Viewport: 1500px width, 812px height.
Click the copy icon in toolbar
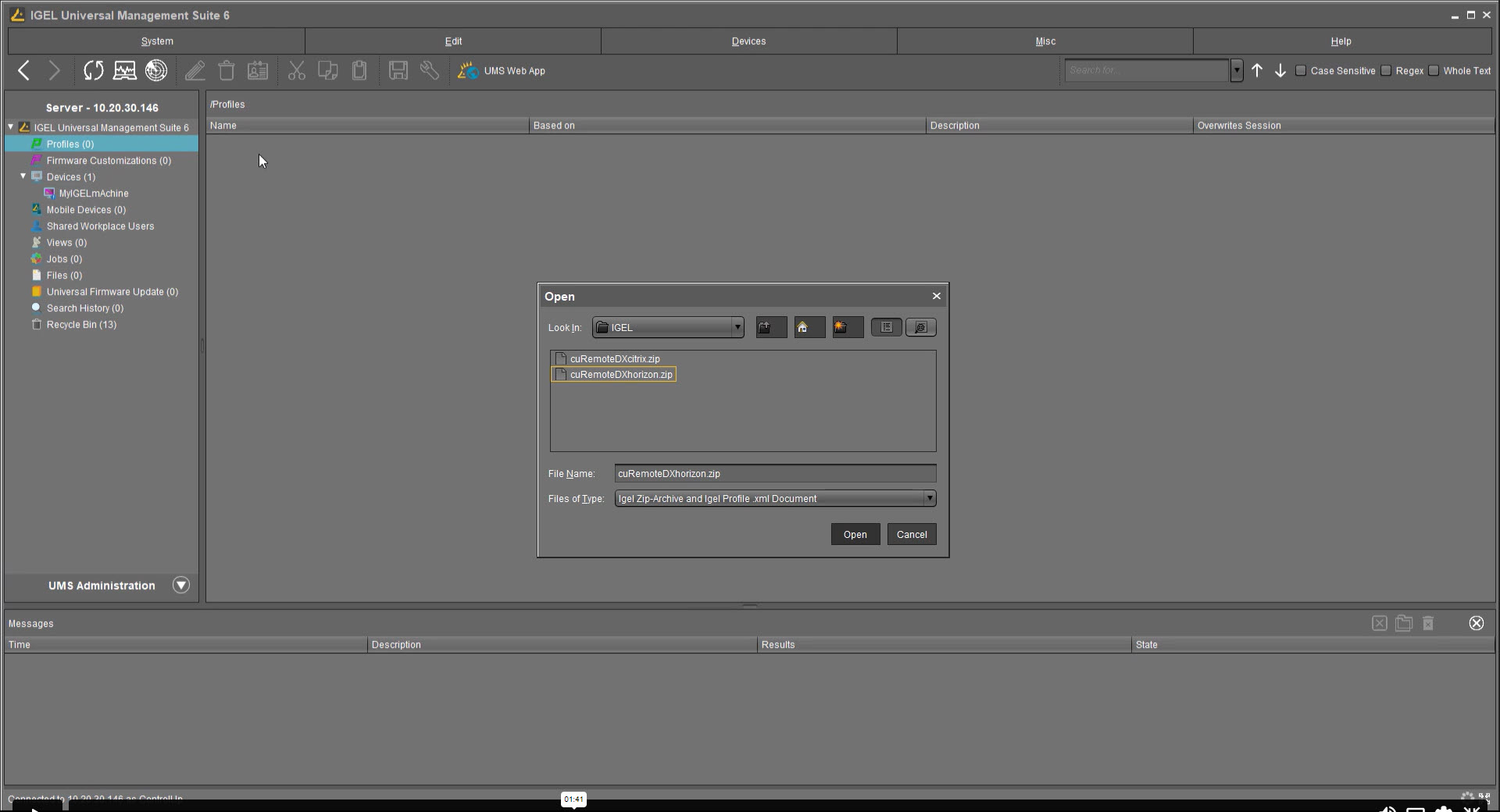click(328, 71)
